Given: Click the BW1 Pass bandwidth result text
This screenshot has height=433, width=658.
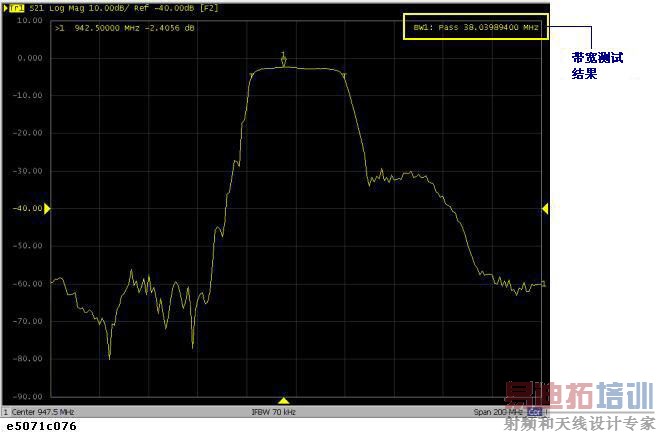Looking at the screenshot, I should [475, 27].
